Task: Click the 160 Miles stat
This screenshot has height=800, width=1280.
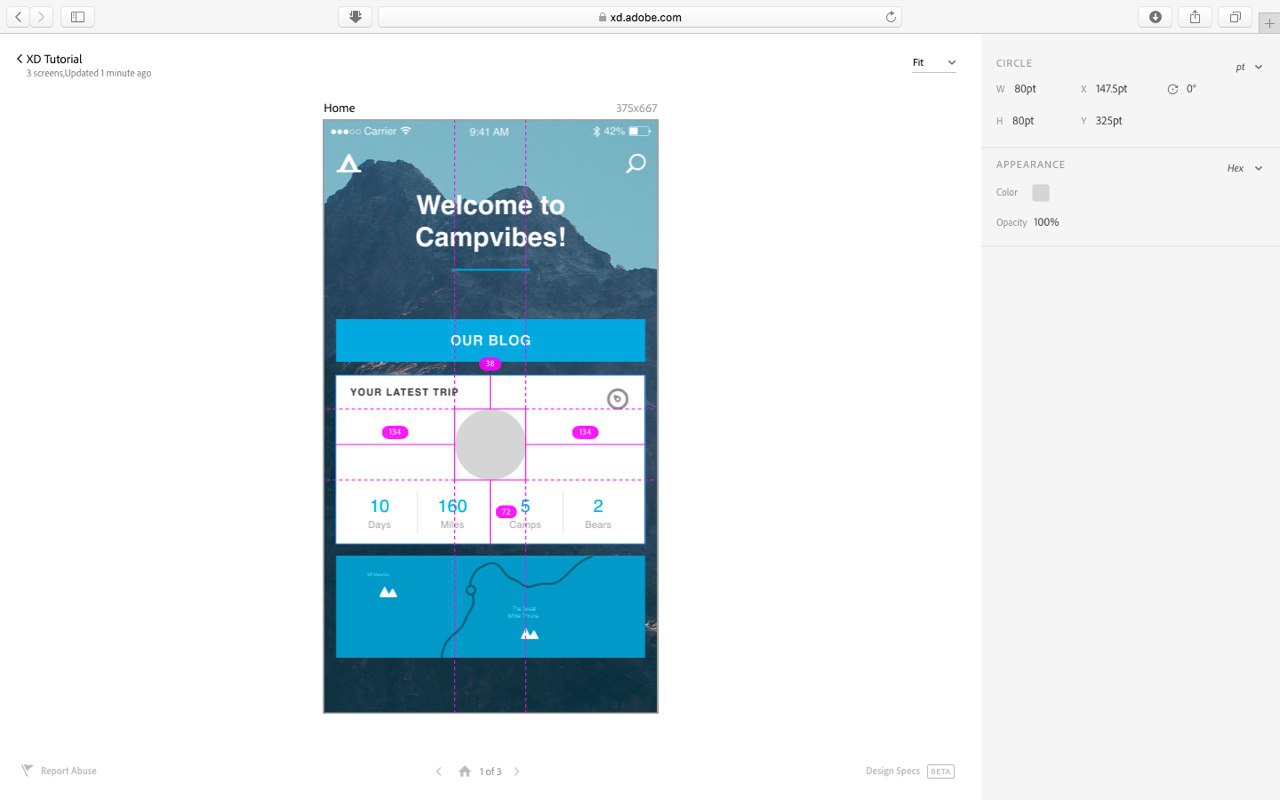Action: point(452,513)
